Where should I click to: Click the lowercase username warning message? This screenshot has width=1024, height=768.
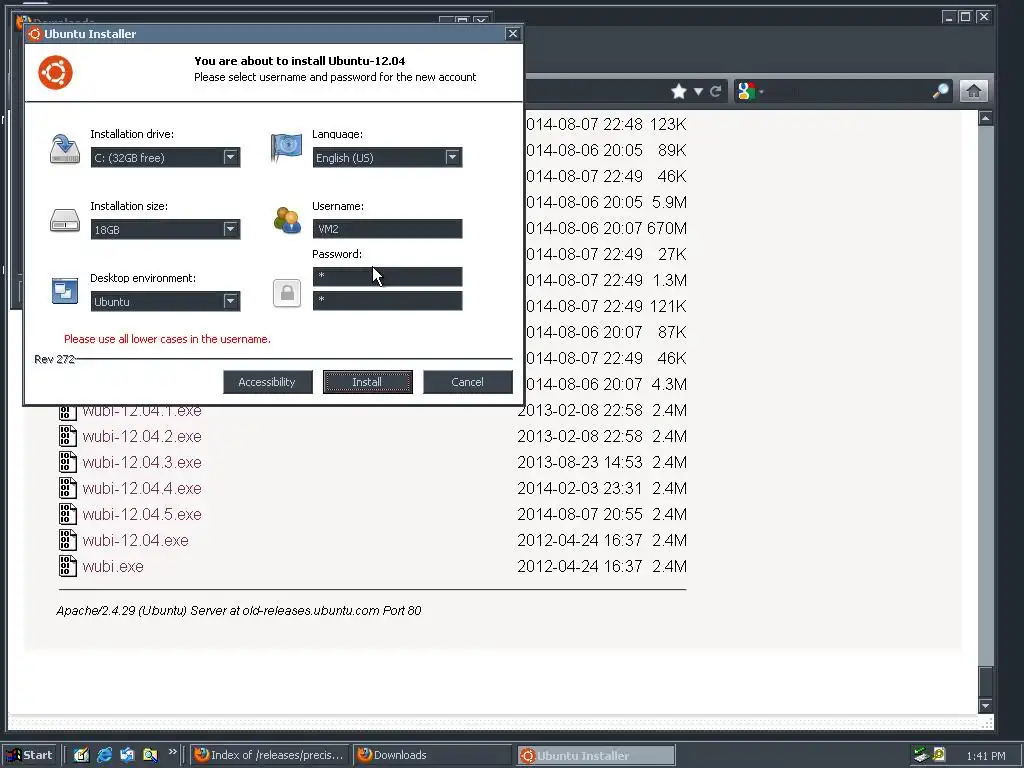(167, 340)
